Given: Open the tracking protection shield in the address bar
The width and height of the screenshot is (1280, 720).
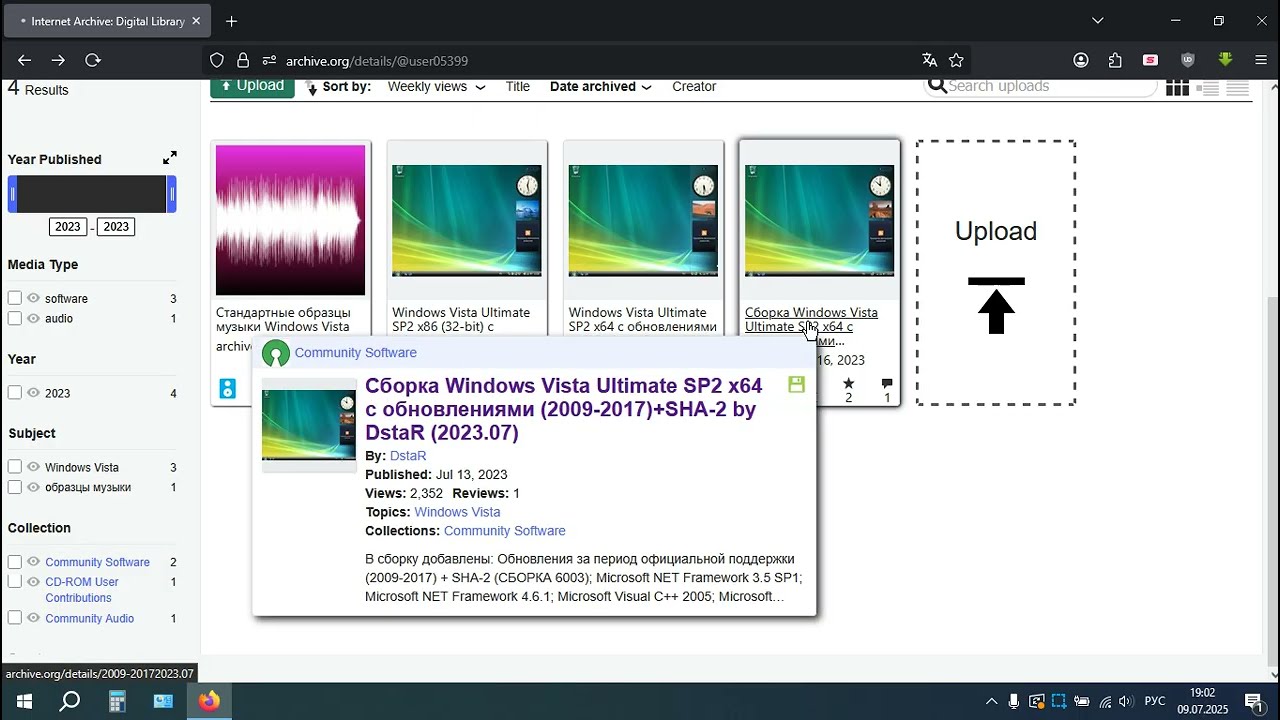Looking at the screenshot, I should tap(217, 60).
